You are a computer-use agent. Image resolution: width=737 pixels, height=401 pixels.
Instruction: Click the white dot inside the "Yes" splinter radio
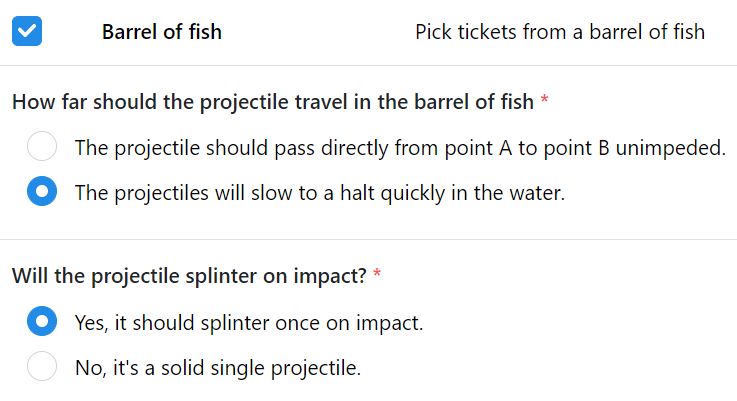click(x=42, y=321)
